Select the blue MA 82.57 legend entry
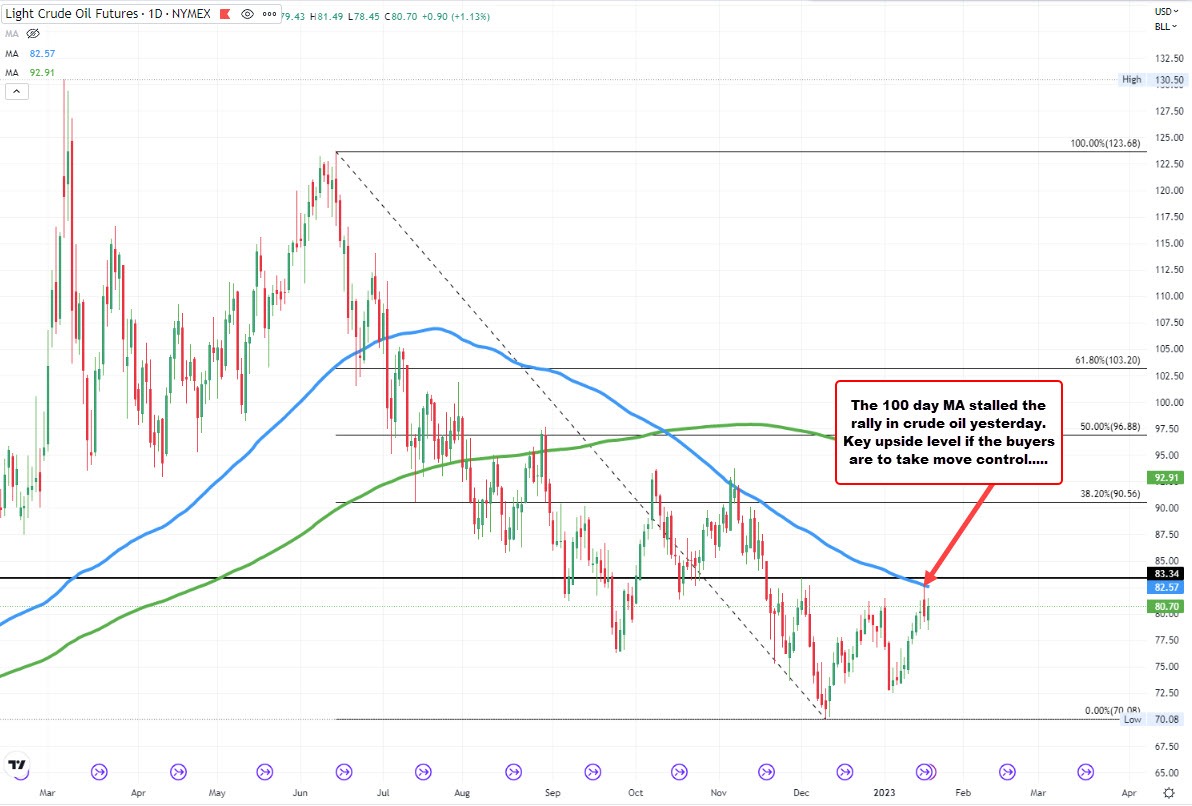 coord(30,53)
